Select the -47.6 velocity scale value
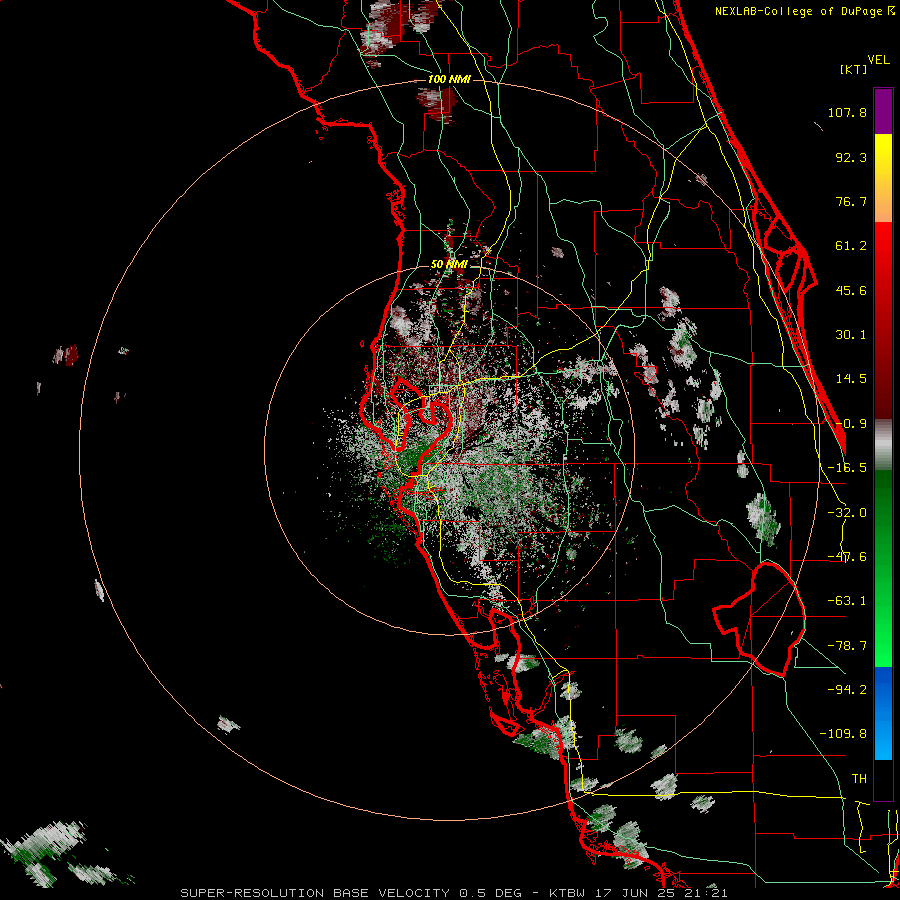The width and height of the screenshot is (900, 900). point(847,557)
